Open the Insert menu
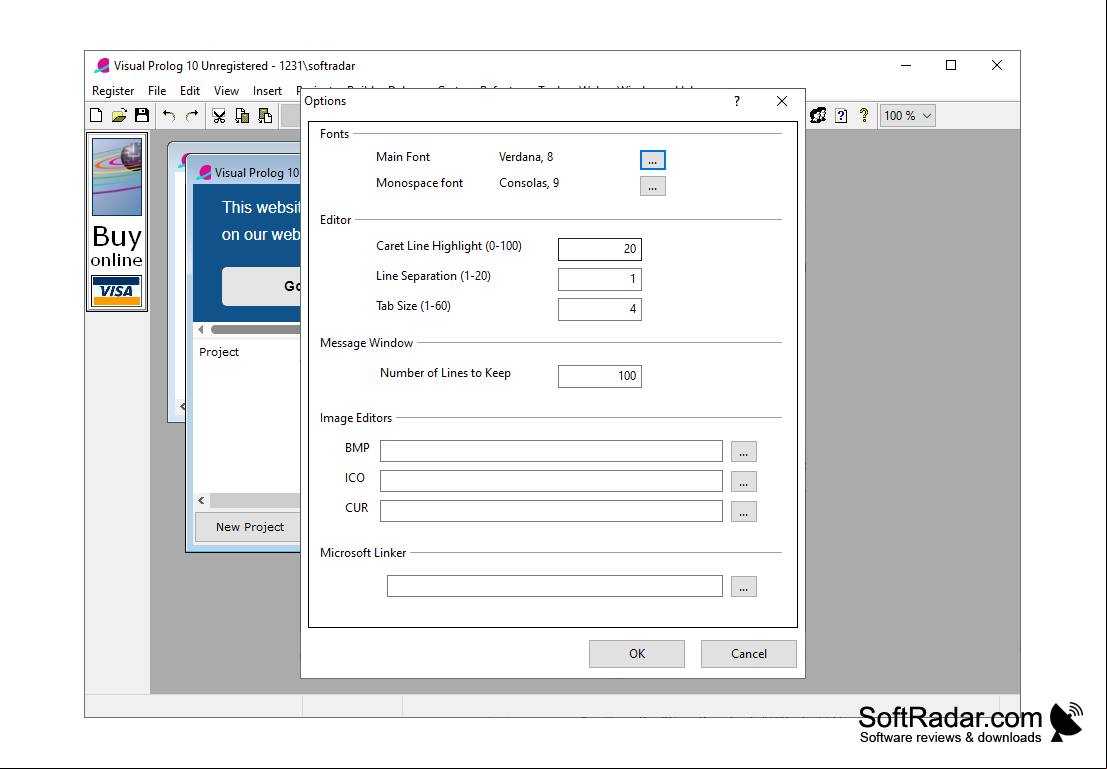1107x769 pixels. point(267,90)
